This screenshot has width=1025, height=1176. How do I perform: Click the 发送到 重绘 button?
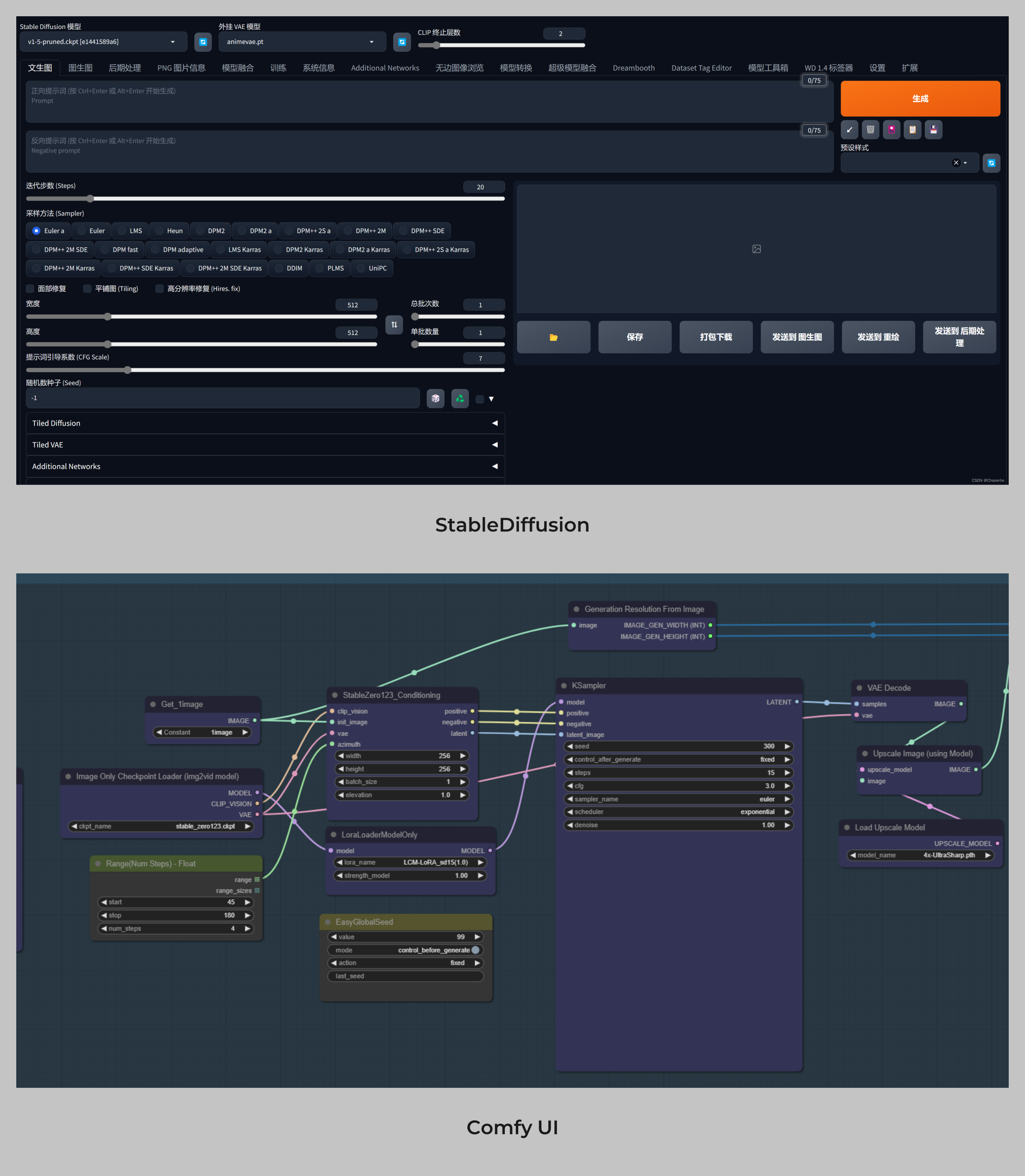tap(878, 337)
